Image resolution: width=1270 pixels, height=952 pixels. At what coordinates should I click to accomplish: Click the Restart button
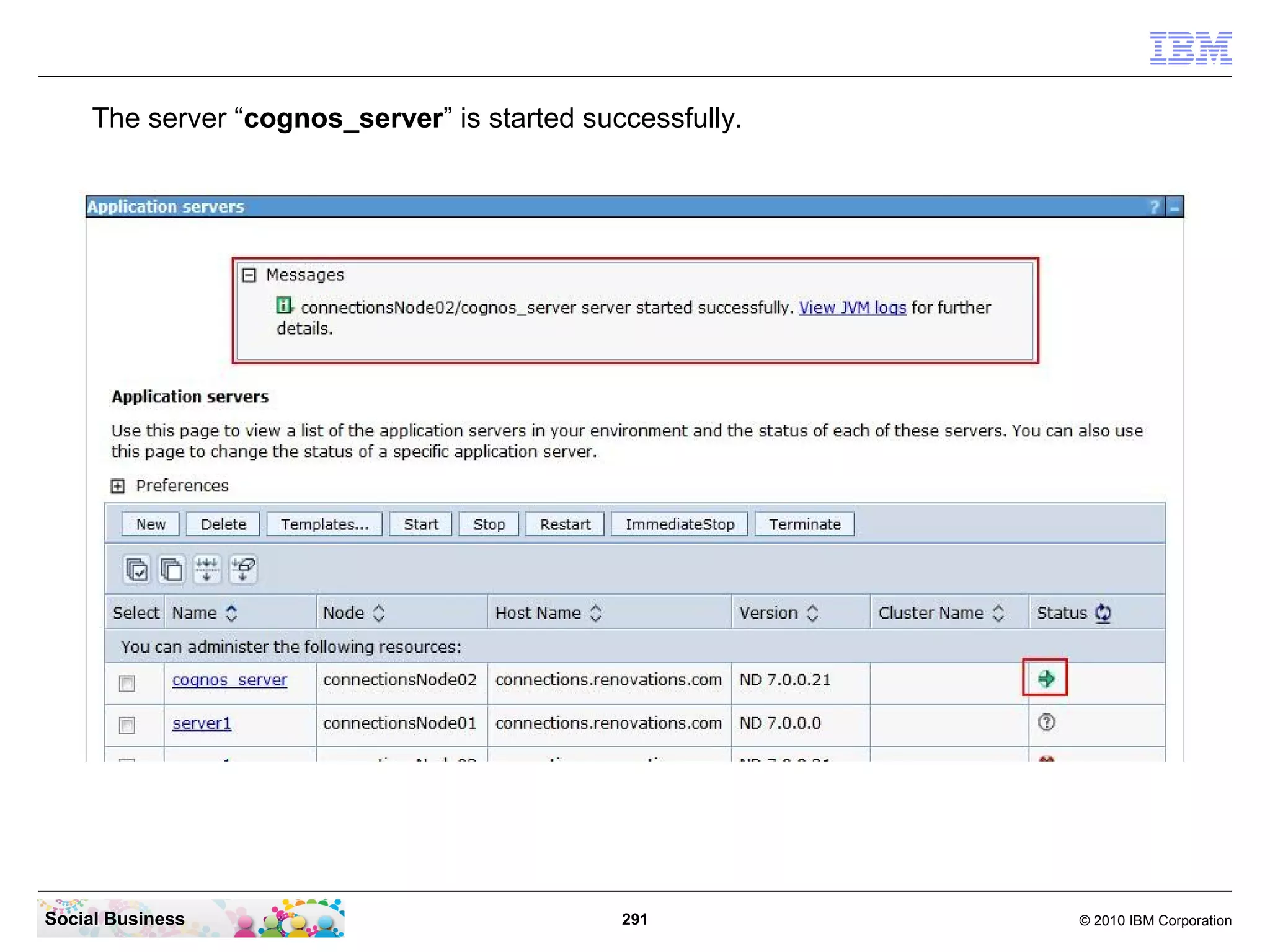pyautogui.click(x=565, y=524)
